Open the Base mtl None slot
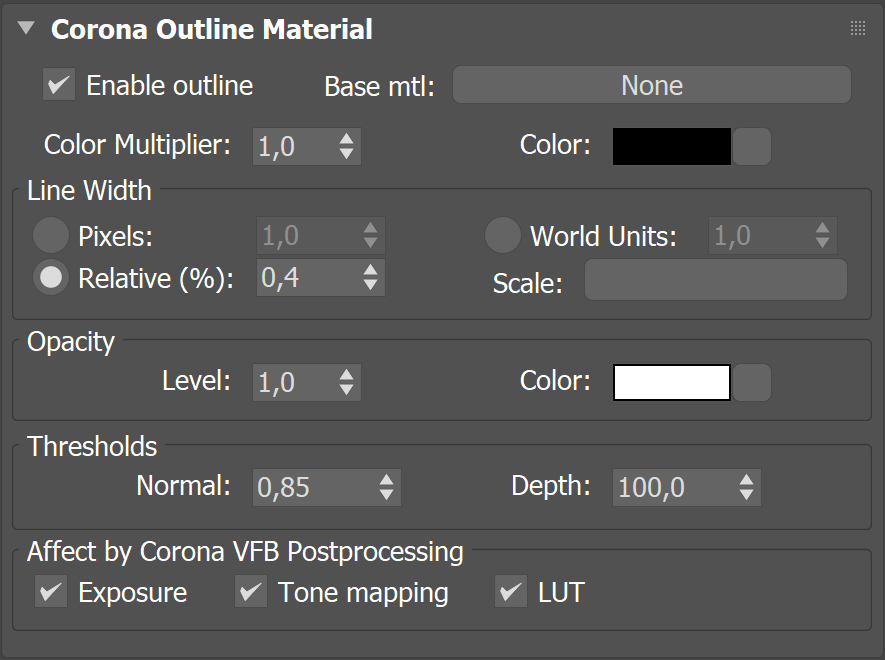885x660 pixels. click(652, 85)
